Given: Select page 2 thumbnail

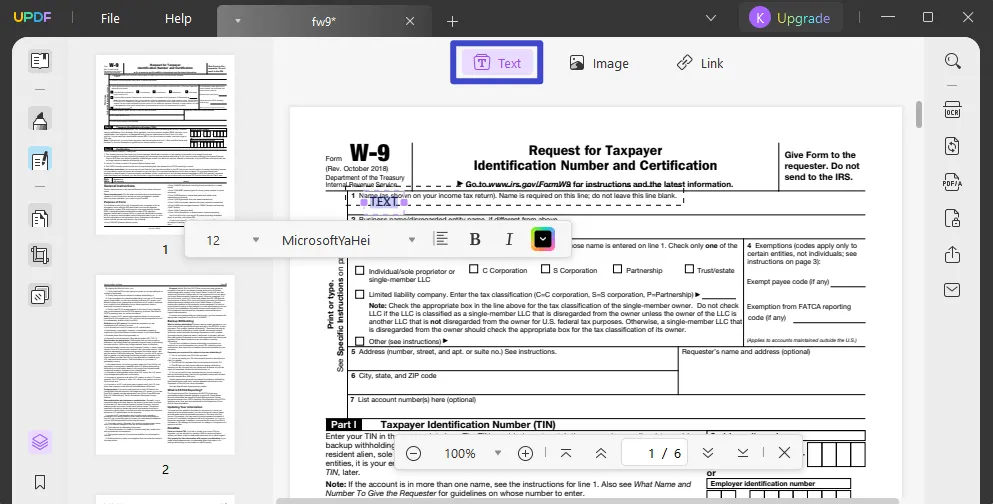Looking at the screenshot, I should coord(165,365).
